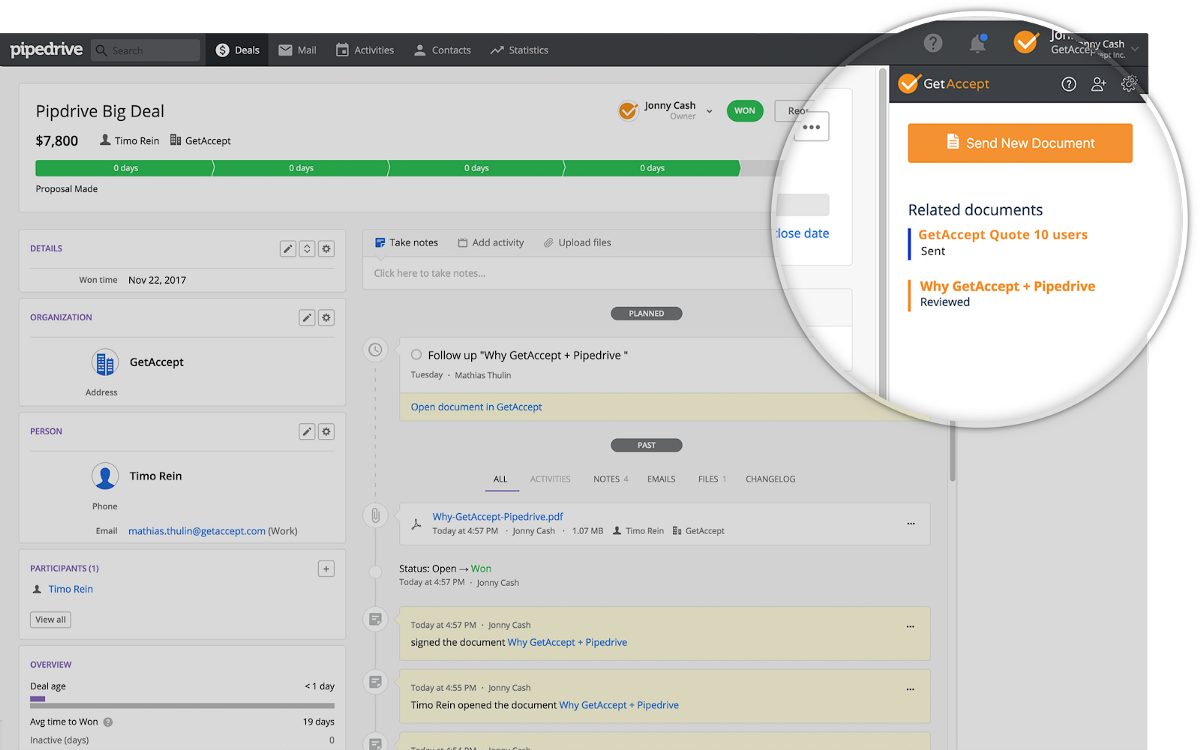The width and height of the screenshot is (1200, 750).
Task: Open the GetAccept Quote 10 users document
Action: pos(1002,234)
